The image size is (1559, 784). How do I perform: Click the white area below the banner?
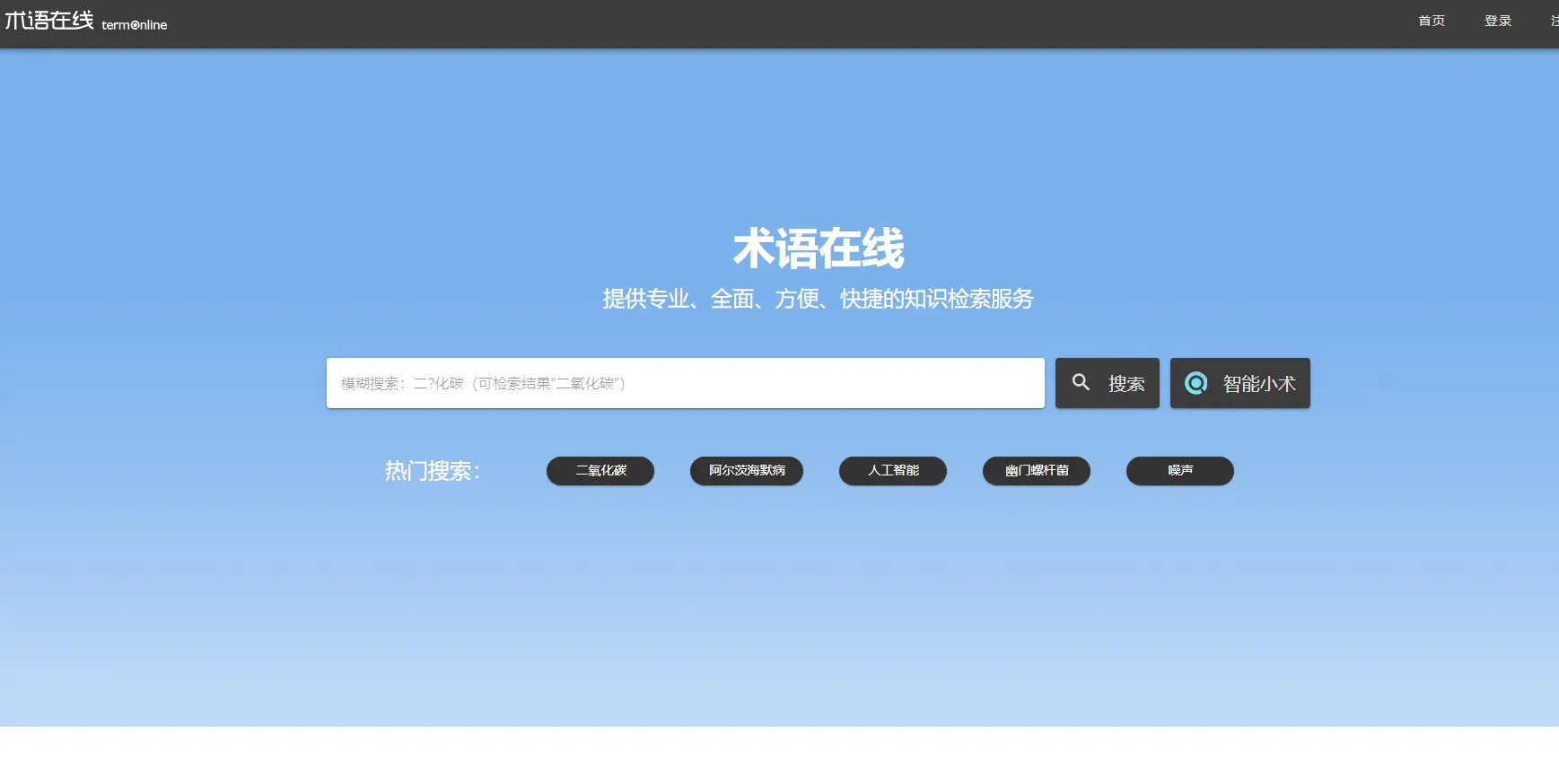pos(779,755)
